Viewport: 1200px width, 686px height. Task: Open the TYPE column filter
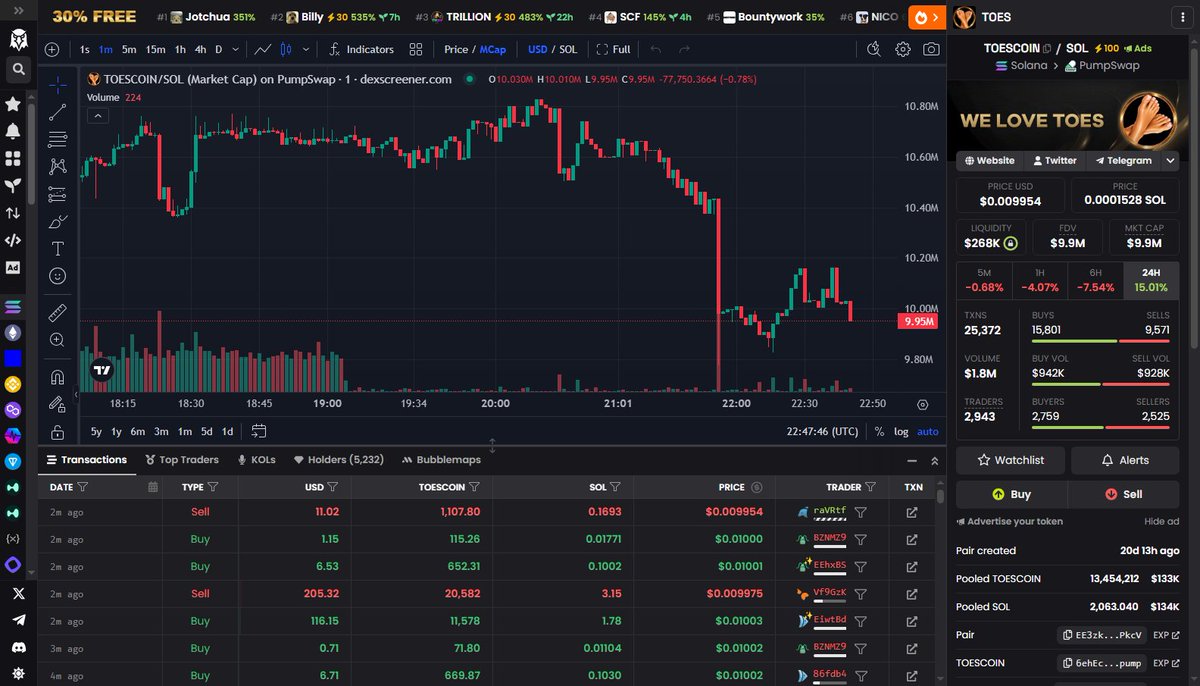pyautogui.click(x=214, y=487)
